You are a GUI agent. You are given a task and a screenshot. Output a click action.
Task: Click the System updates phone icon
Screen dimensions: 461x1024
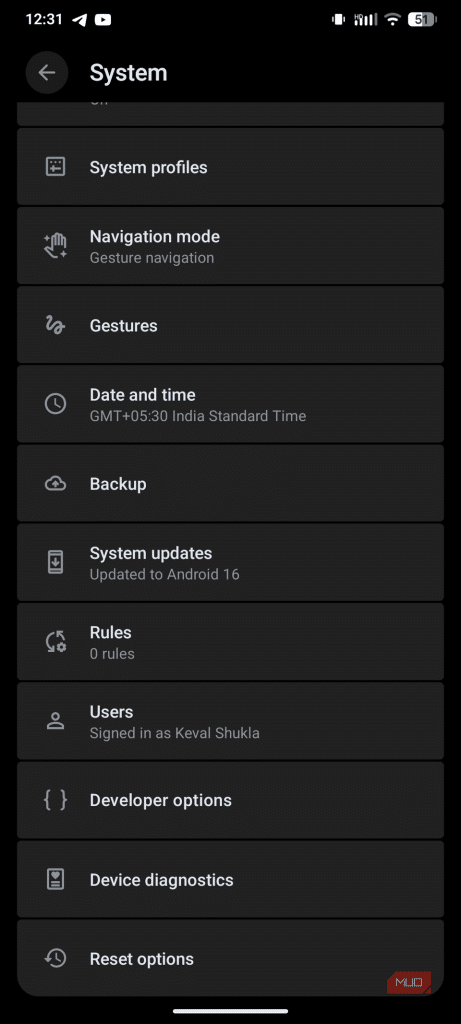[x=55, y=563]
